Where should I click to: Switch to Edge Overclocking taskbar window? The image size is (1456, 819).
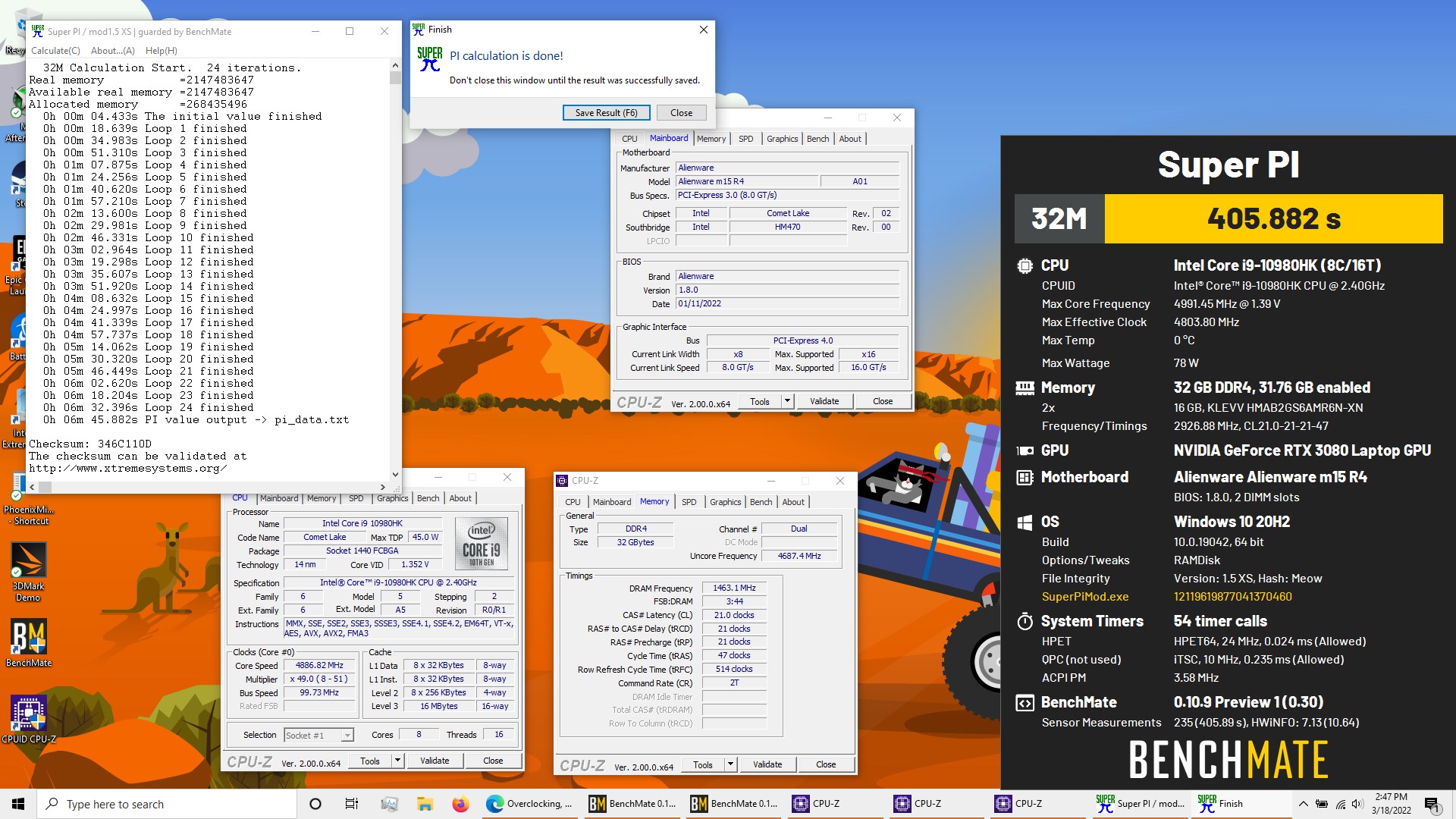pyautogui.click(x=530, y=804)
